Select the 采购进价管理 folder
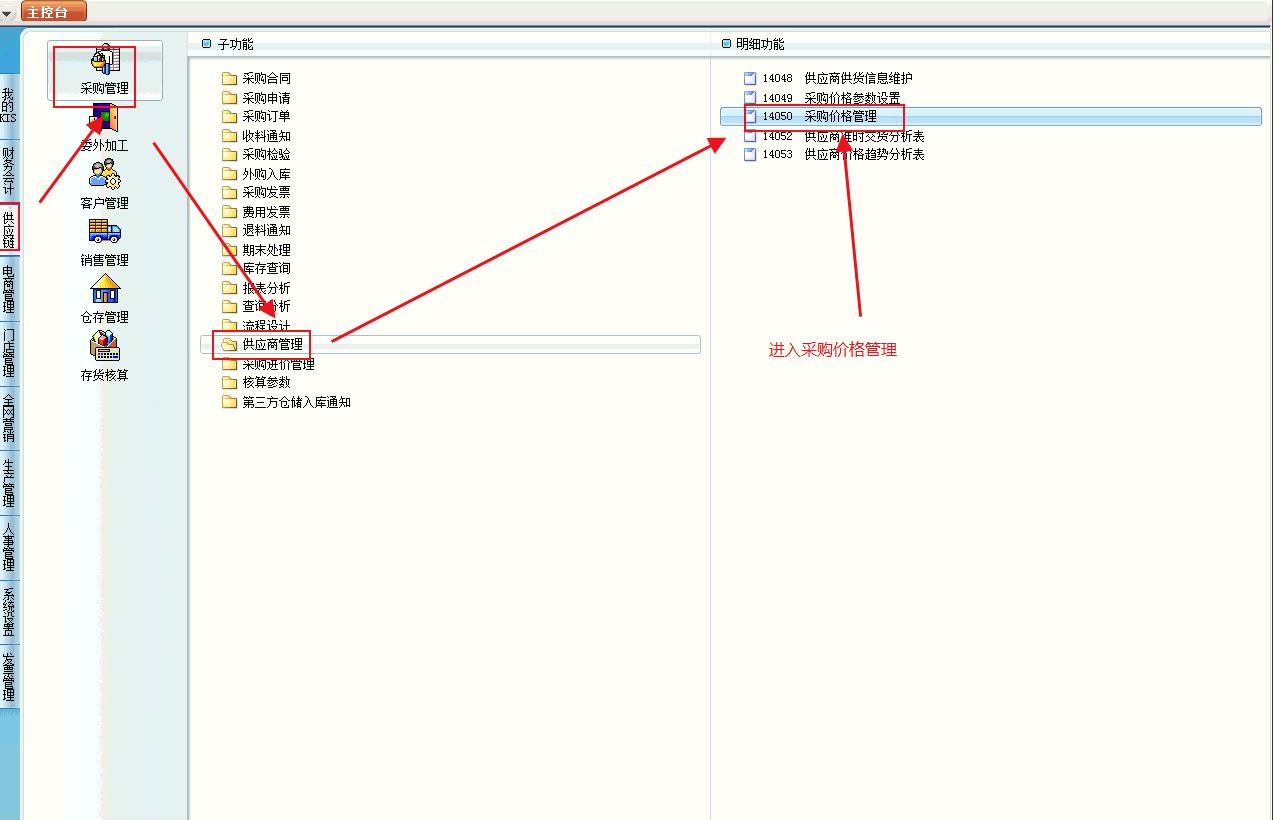The image size is (1273, 820). [x=268, y=364]
